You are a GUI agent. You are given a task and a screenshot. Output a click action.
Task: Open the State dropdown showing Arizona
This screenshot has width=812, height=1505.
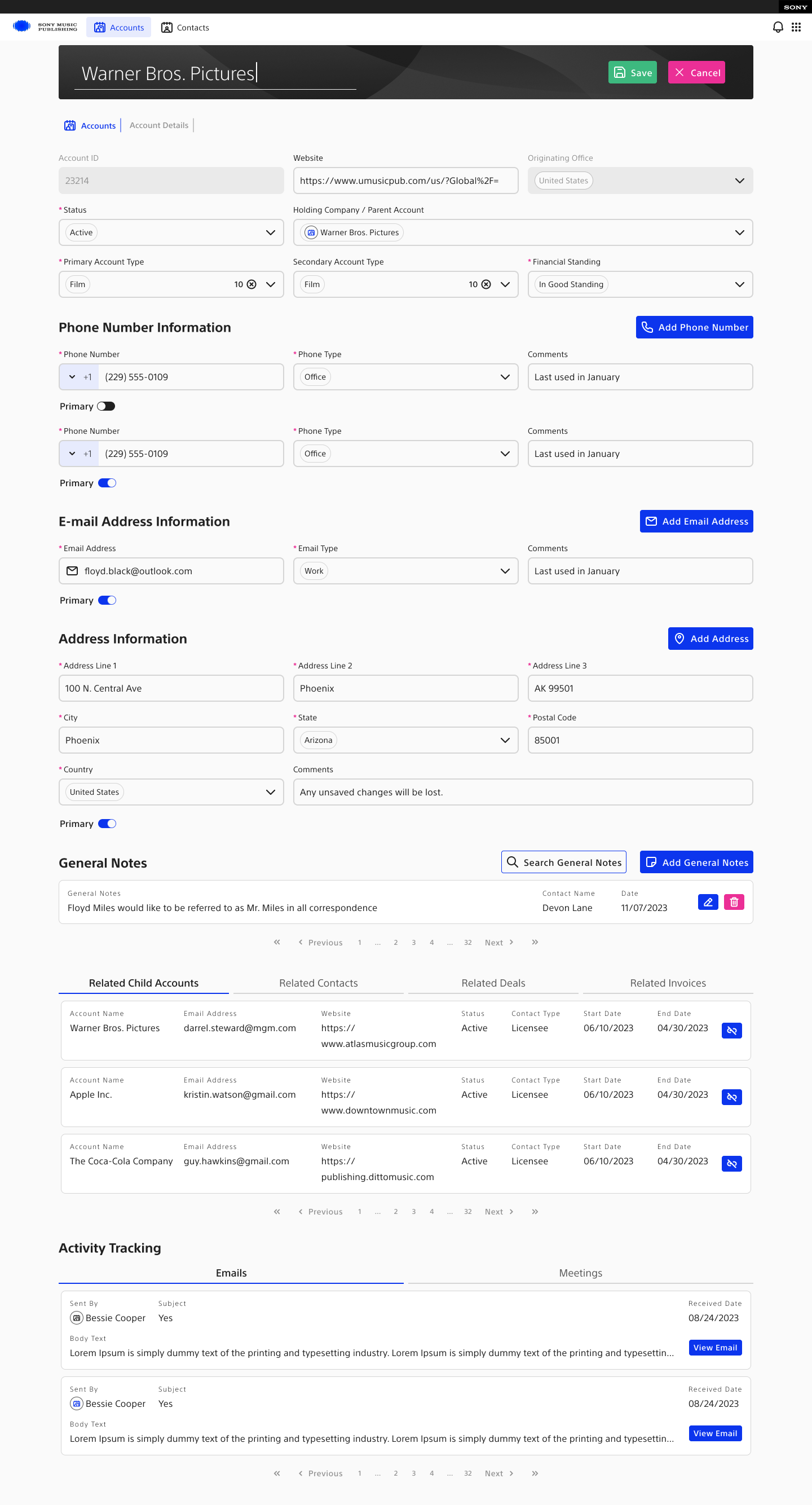(405, 740)
